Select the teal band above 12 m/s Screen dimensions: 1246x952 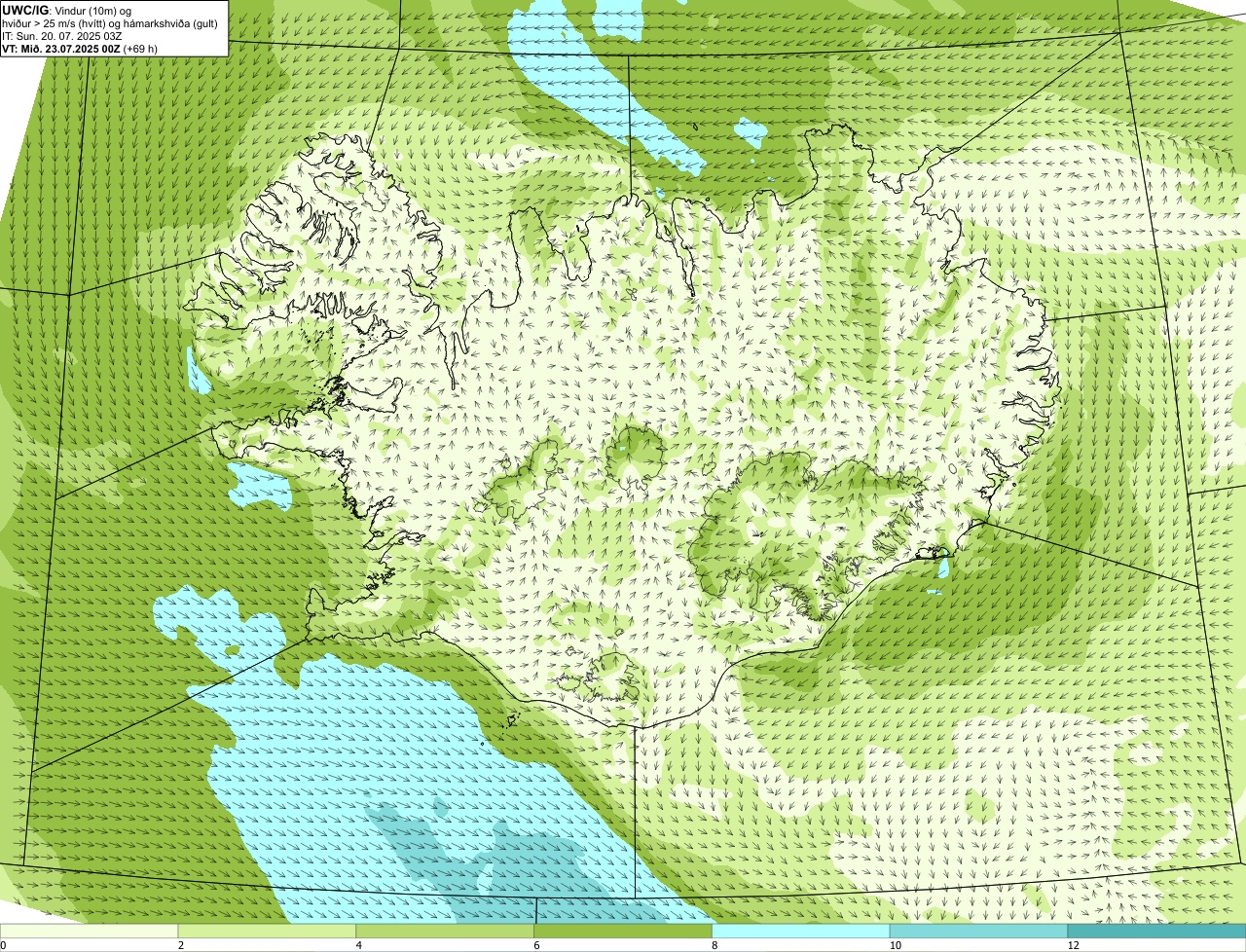coord(1157,931)
